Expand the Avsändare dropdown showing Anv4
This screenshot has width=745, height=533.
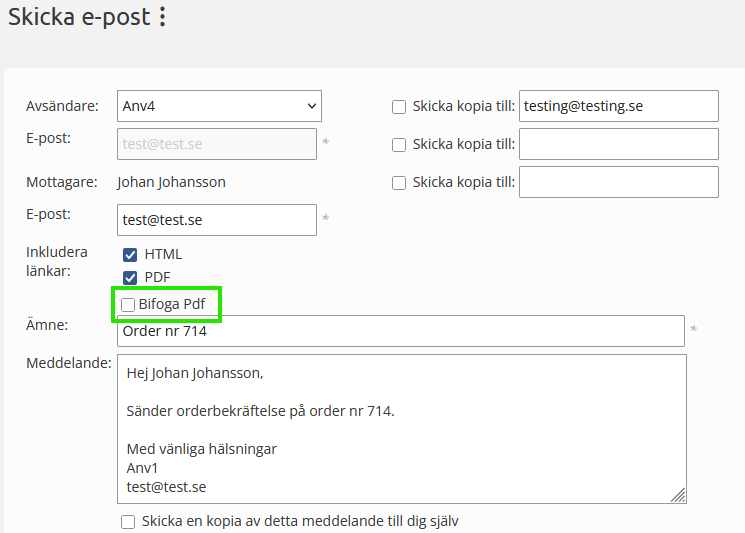click(219, 105)
